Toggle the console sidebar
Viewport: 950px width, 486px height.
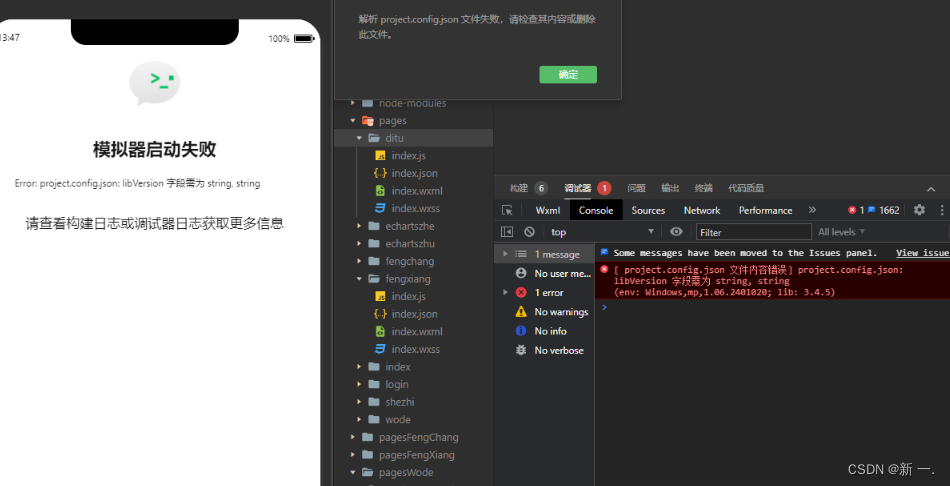coord(507,232)
